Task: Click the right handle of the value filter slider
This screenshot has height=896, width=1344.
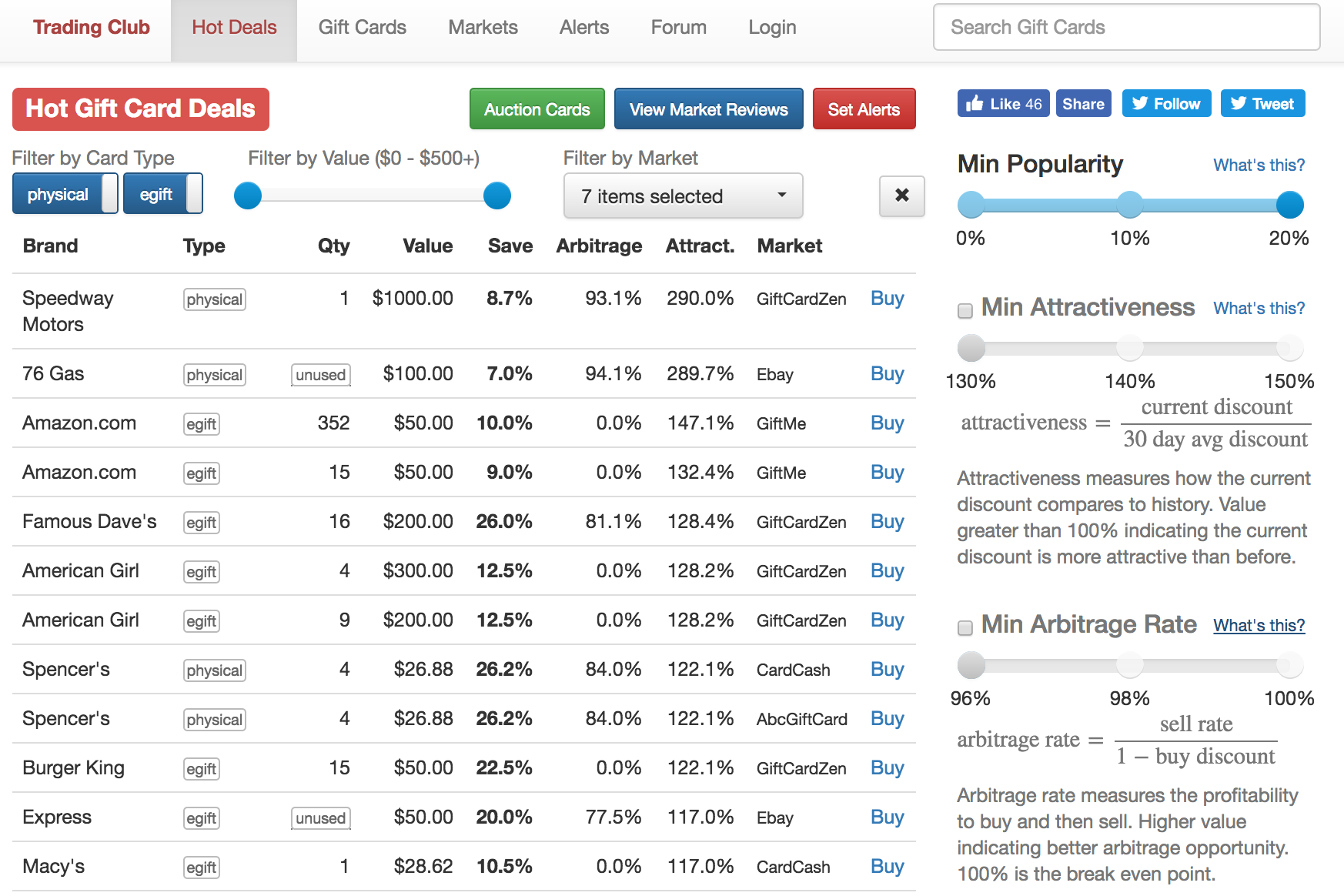Action: [497, 196]
